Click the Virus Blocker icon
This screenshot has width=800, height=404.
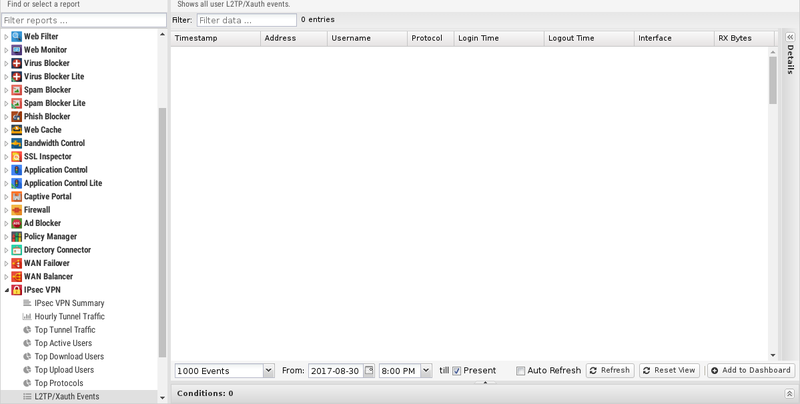pyautogui.click(x=16, y=63)
